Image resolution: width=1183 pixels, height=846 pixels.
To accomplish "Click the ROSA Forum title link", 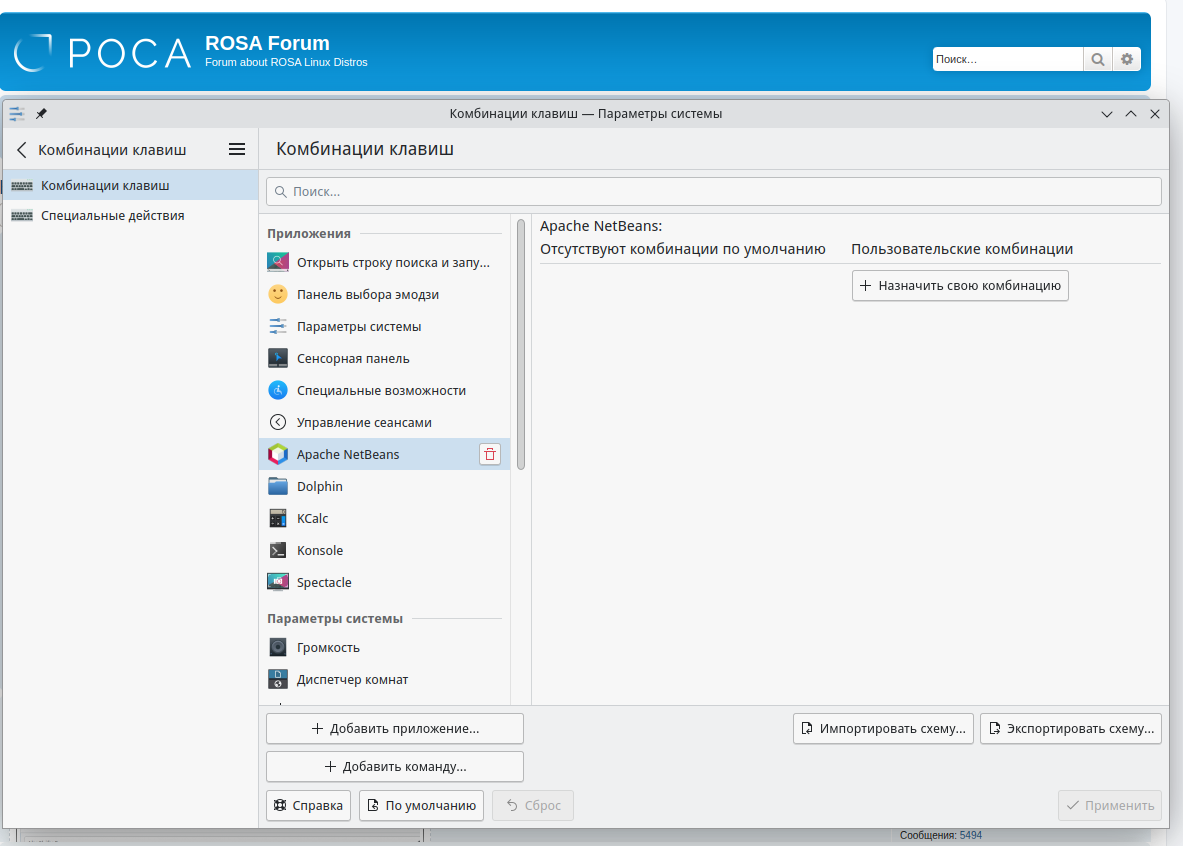I will tap(267, 43).
